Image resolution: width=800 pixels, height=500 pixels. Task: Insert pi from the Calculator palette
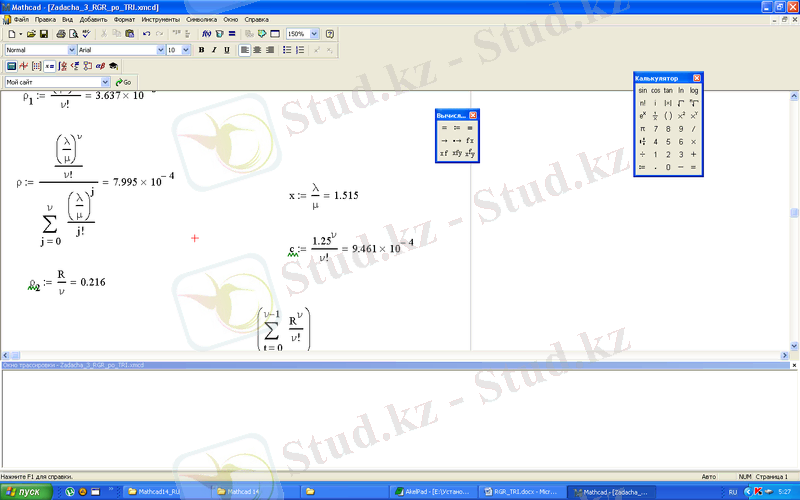pos(642,129)
